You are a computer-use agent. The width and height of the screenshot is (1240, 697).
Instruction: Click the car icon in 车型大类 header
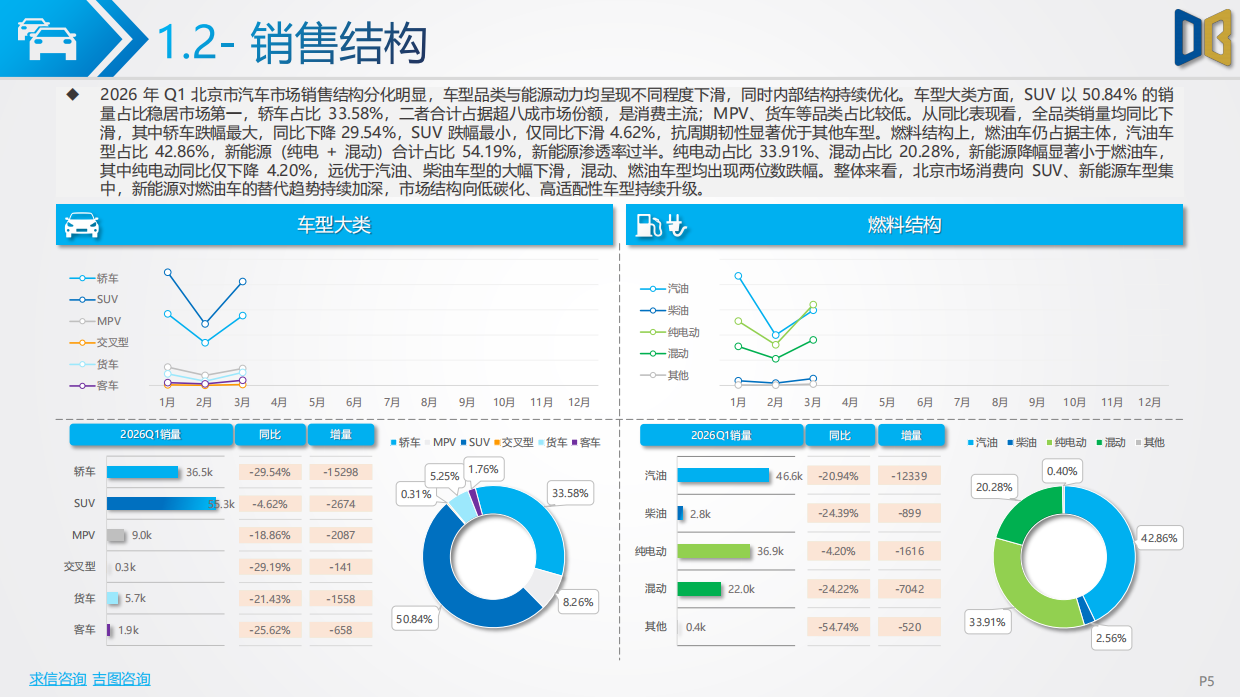82,226
